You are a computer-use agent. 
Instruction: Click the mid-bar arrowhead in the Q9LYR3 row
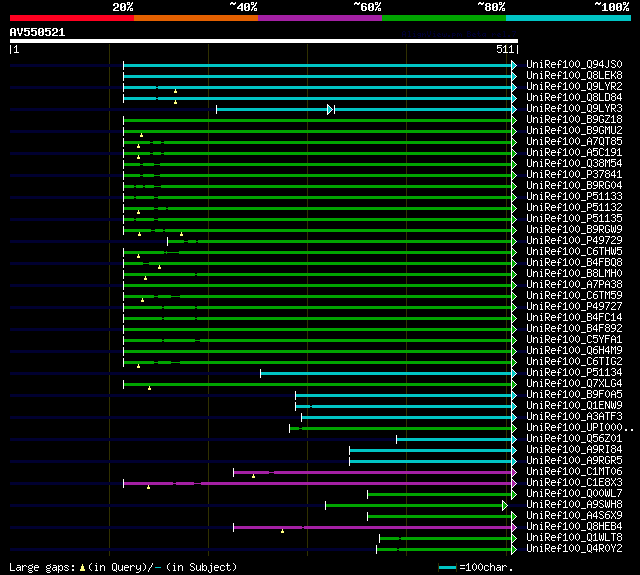point(330,109)
